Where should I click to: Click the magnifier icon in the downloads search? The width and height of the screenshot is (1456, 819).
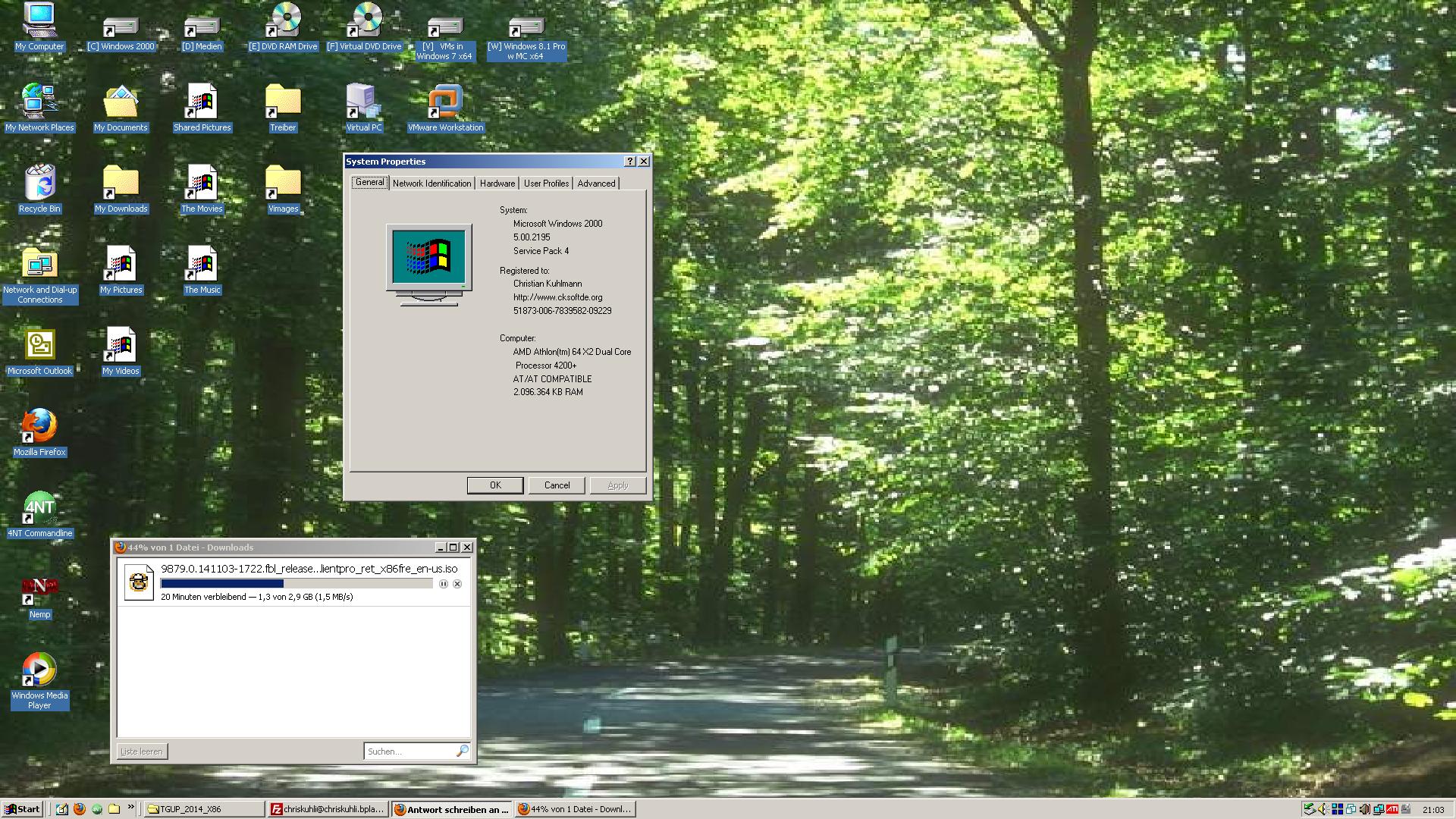click(462, 751)
